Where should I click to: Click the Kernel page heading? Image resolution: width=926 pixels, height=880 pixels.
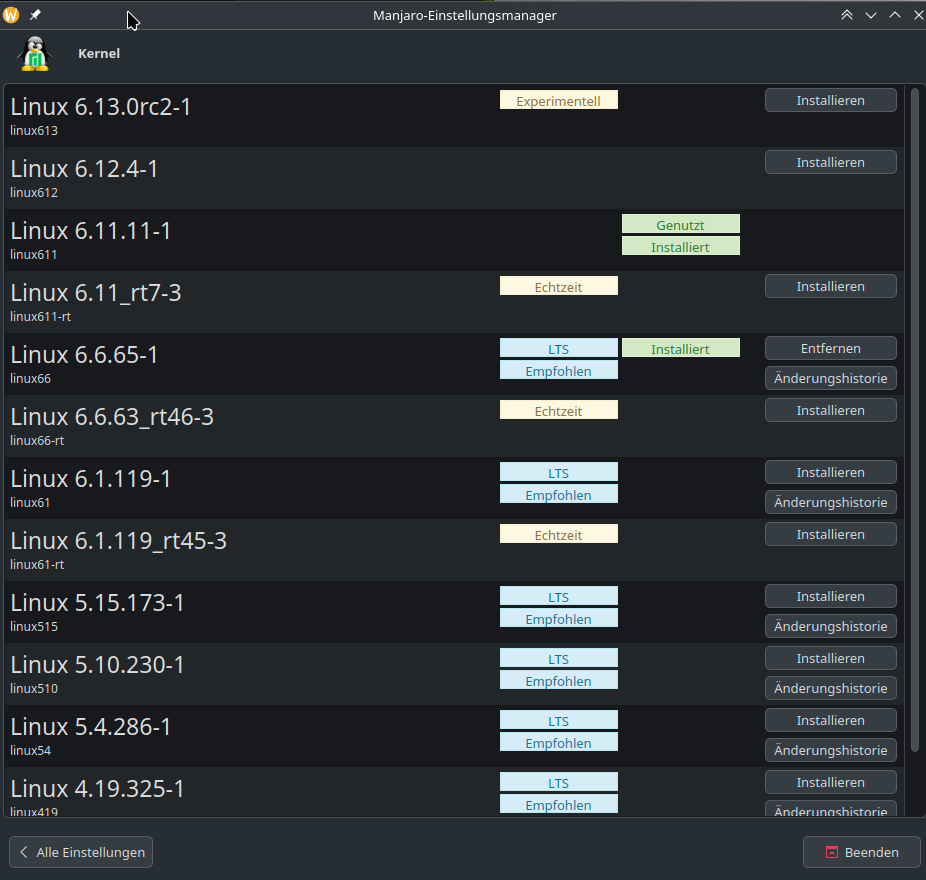99,54
